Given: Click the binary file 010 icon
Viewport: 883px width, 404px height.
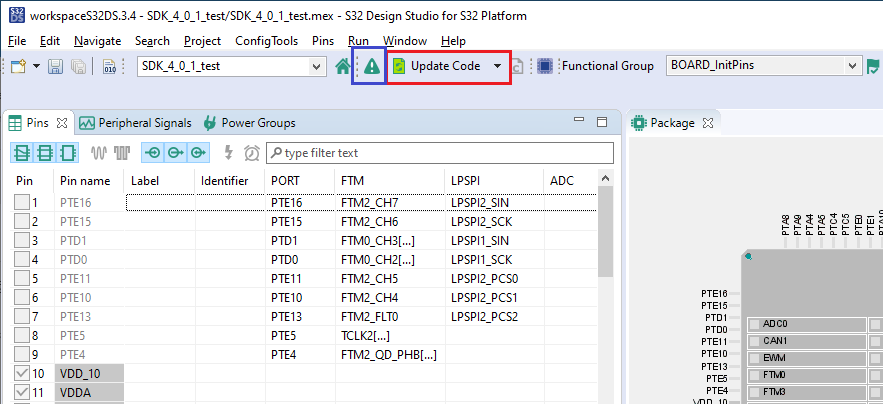Looking at the screenshot, I should coord(109,67).
